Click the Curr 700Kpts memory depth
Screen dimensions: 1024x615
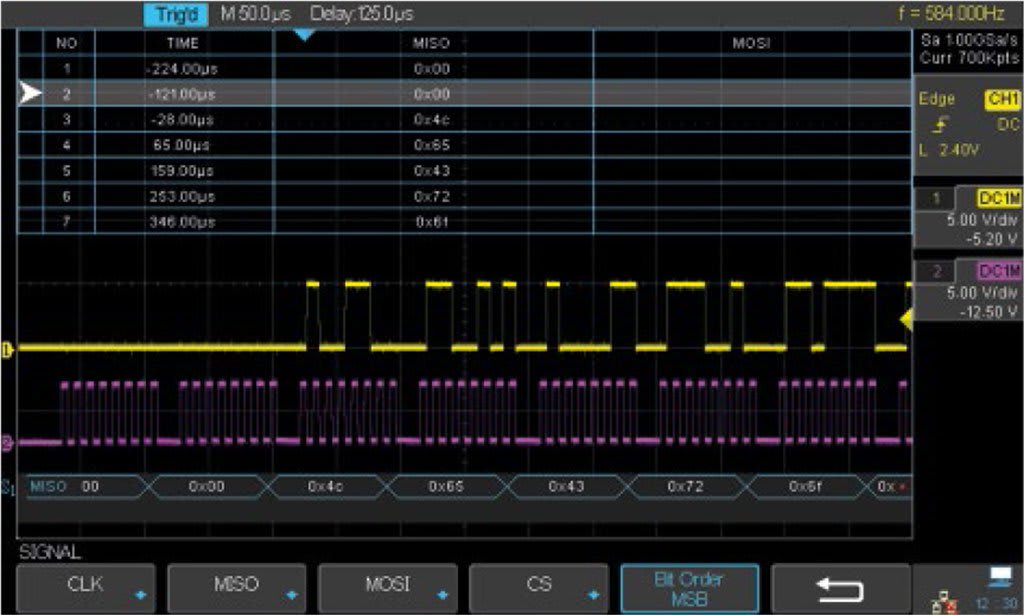969,58
